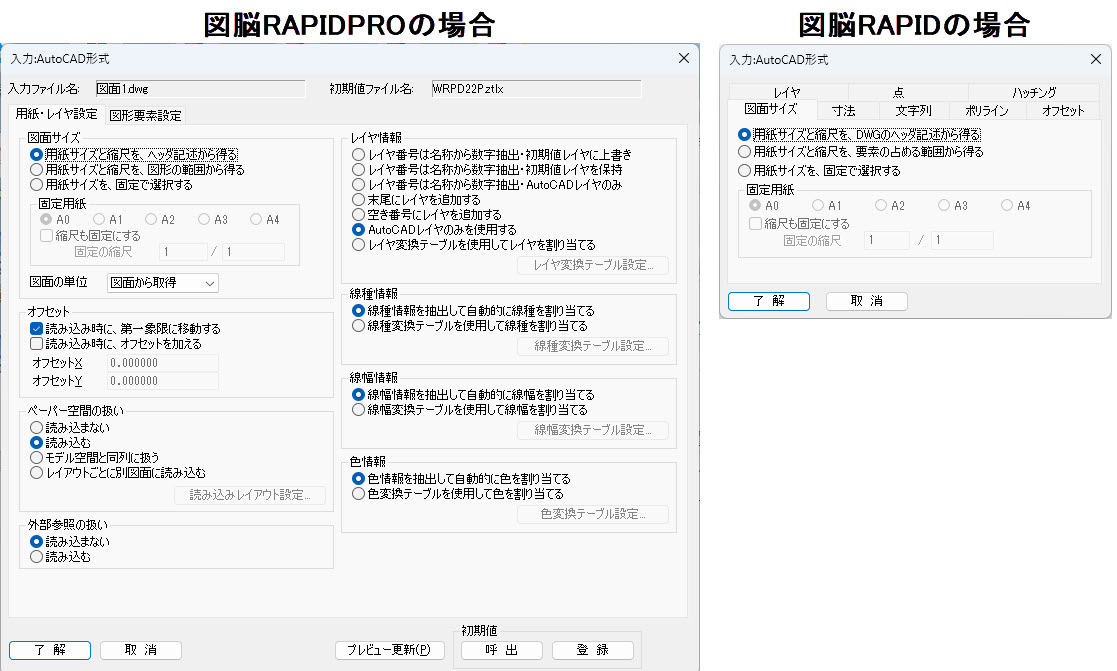Image resolution: width=1117 pixels, height=671 pixels.
Task: Switch to 図形要素設定 tab in RAPIDPRO dialog
Action: tap(145, 115)
